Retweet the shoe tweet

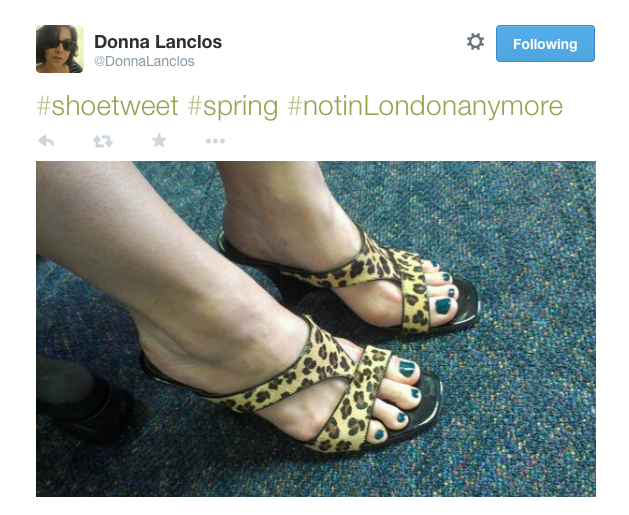point(103,141)
